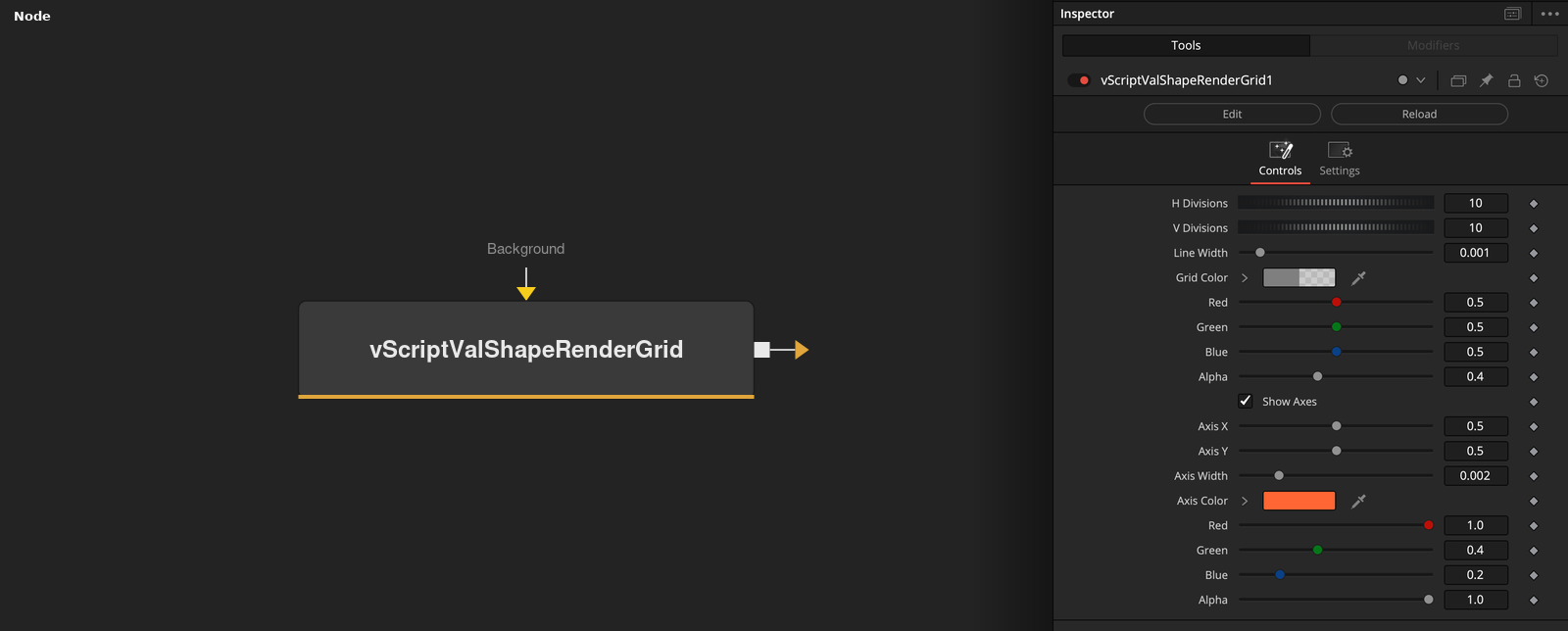Click Line Width value field

[1476, 253]
